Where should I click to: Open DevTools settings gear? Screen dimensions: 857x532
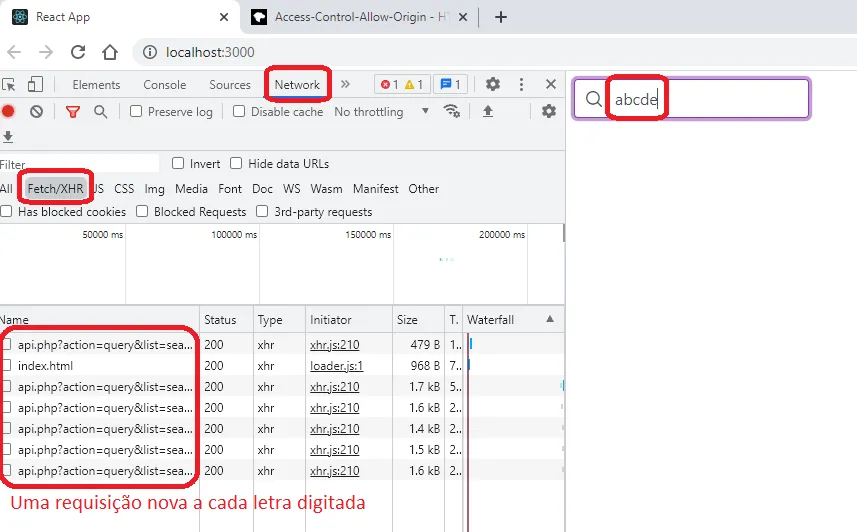(493, 84)
